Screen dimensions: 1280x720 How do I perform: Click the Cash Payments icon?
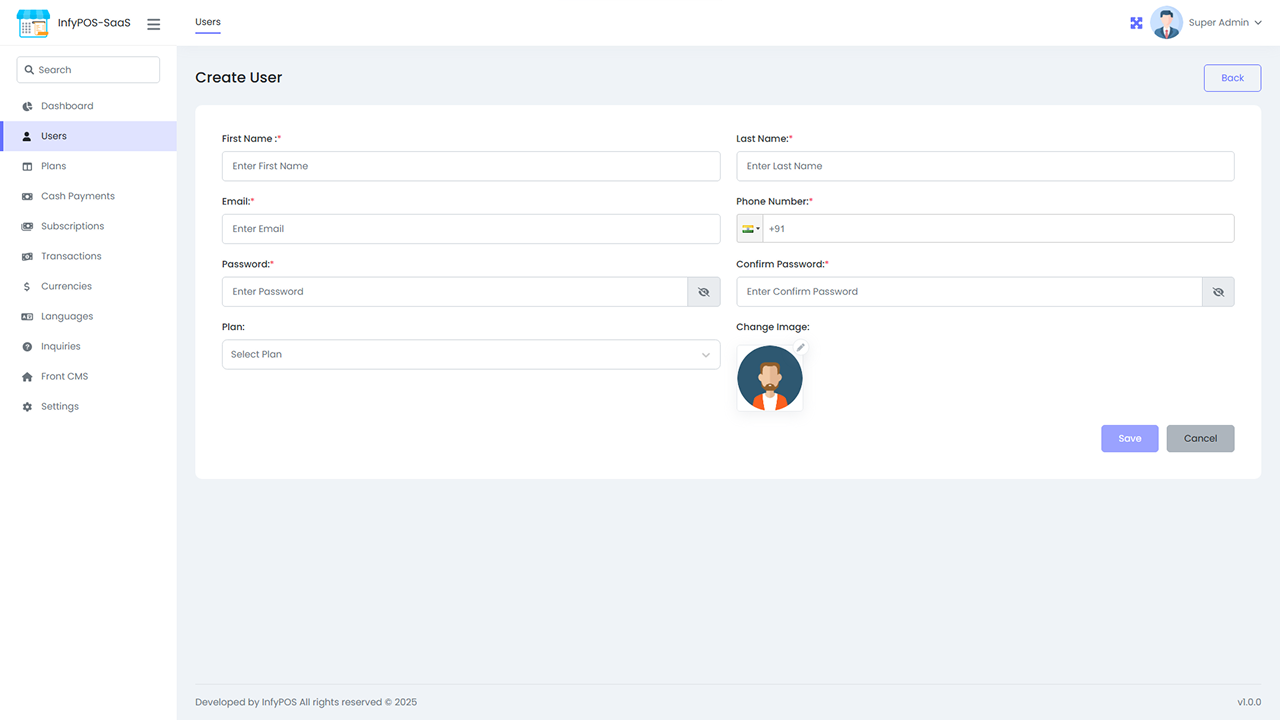(24, 196)
